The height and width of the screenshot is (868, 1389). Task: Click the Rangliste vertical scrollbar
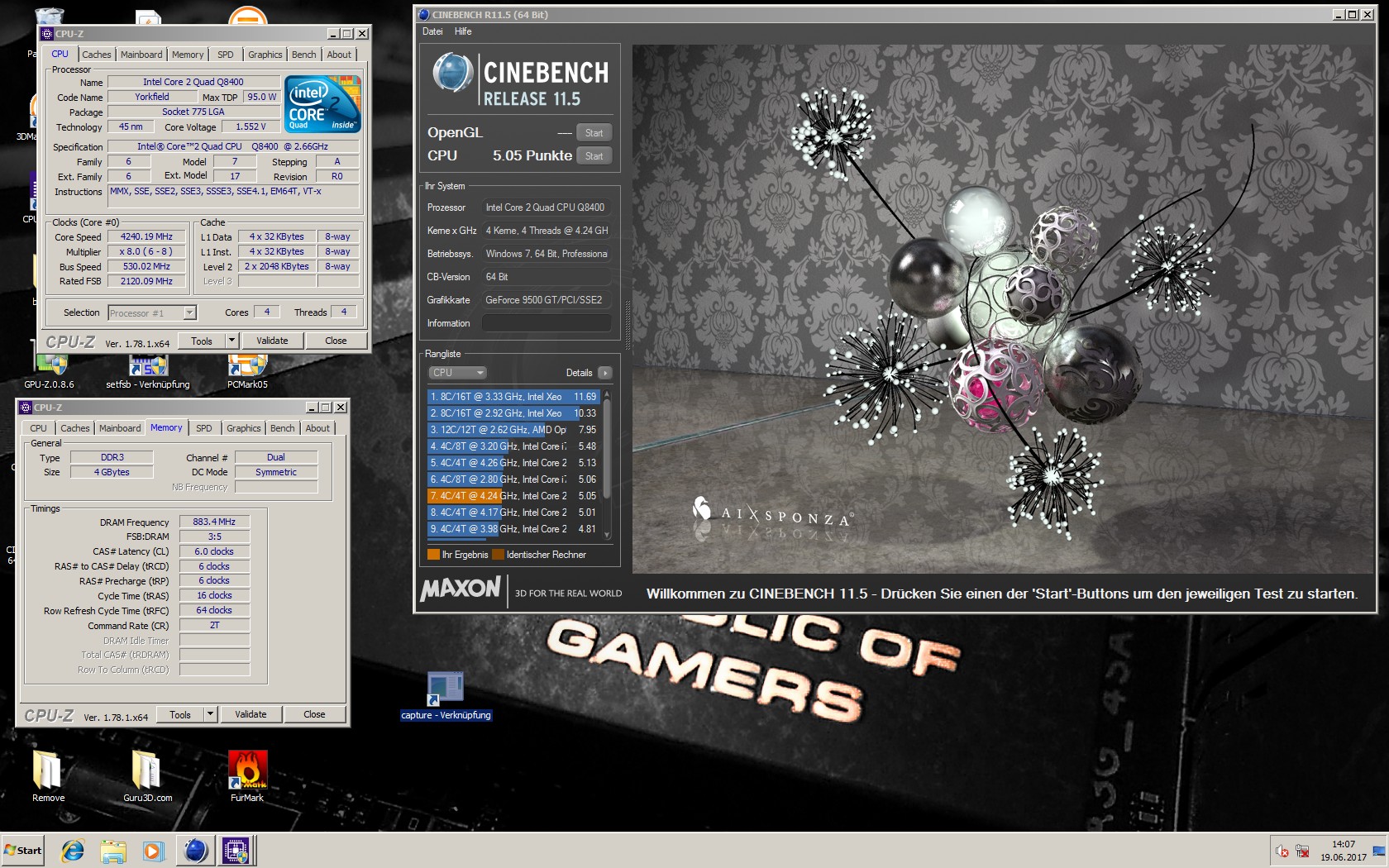coord(607,465)
